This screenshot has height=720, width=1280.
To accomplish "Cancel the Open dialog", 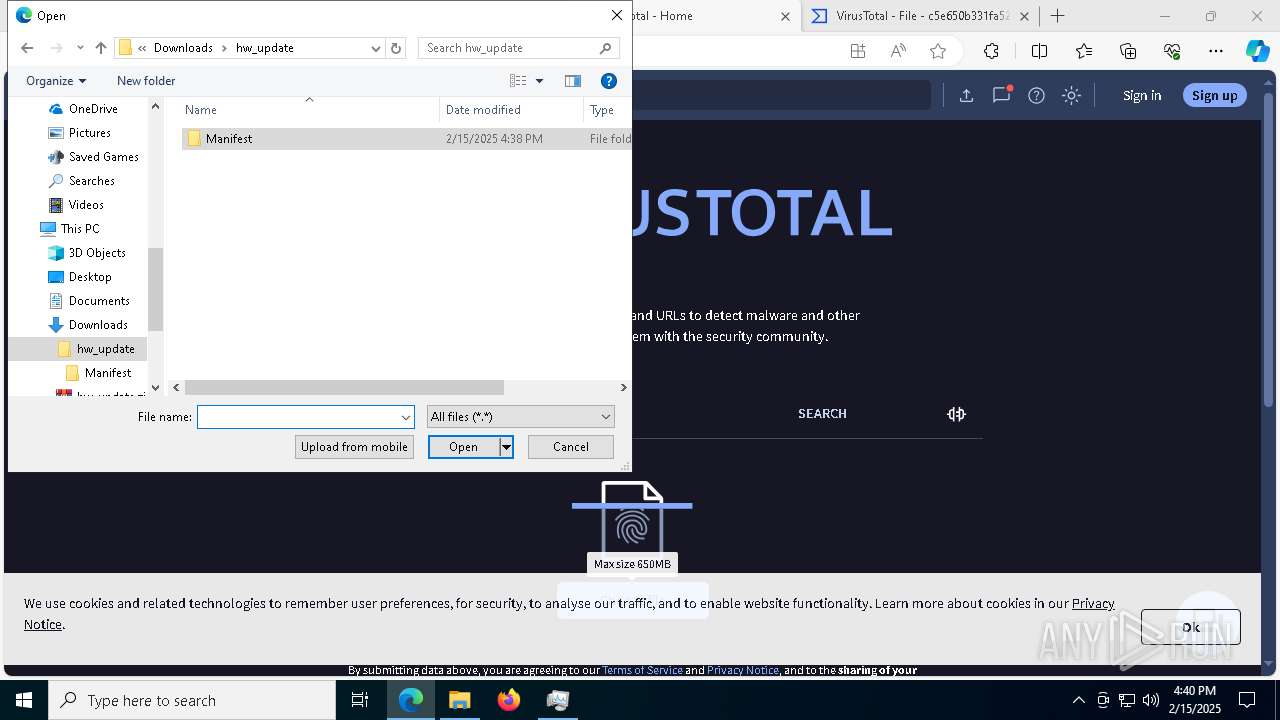I will (x=571, y=447).
